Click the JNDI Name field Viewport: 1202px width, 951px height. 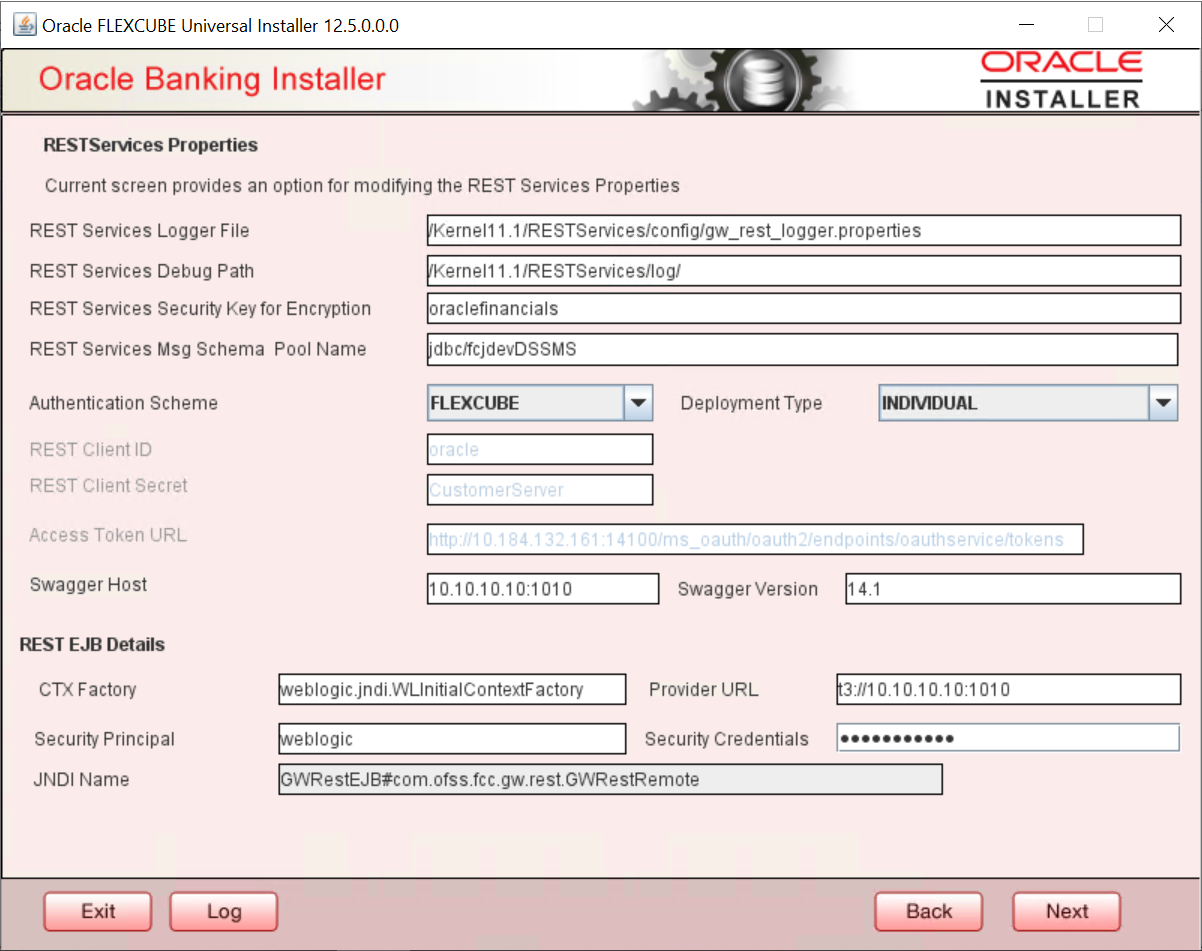click(x=611, y=779)
